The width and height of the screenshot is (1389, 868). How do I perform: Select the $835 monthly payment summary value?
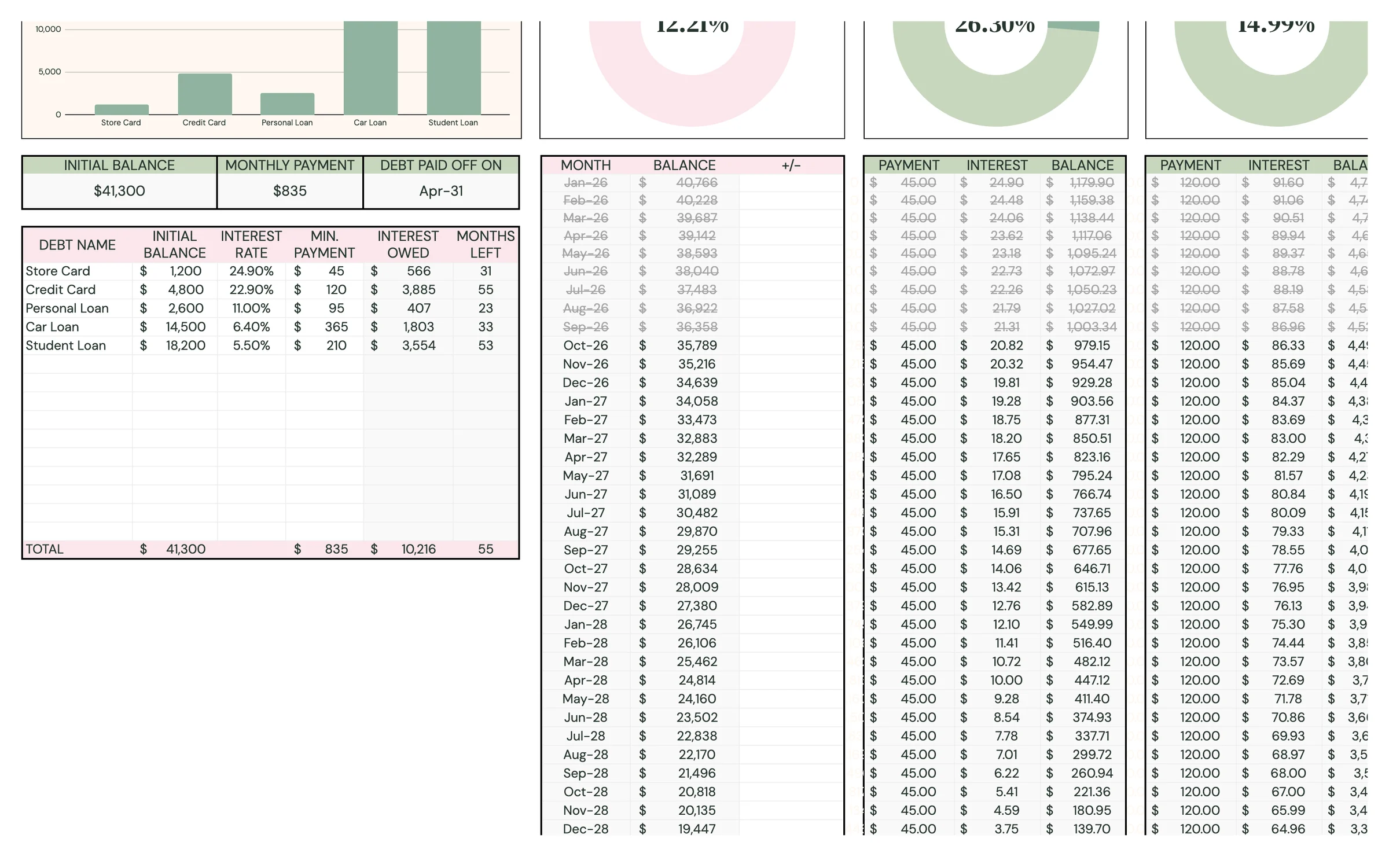[x=290, y=191]
